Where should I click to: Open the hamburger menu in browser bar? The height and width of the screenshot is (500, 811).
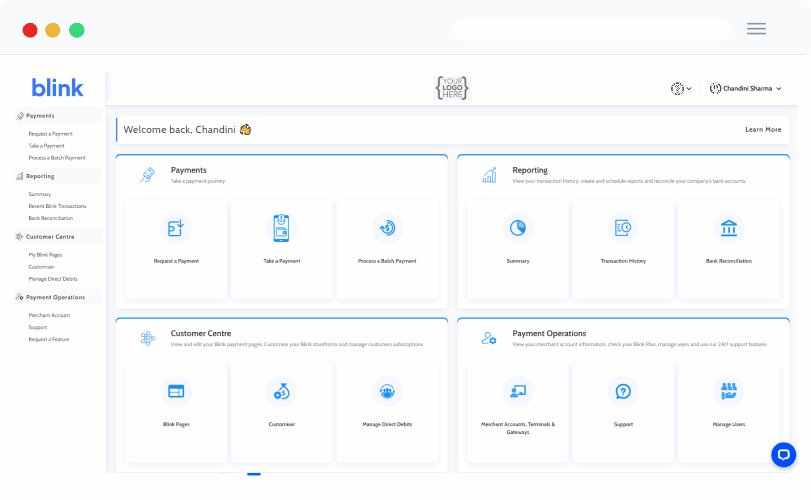tap(756, 29)
